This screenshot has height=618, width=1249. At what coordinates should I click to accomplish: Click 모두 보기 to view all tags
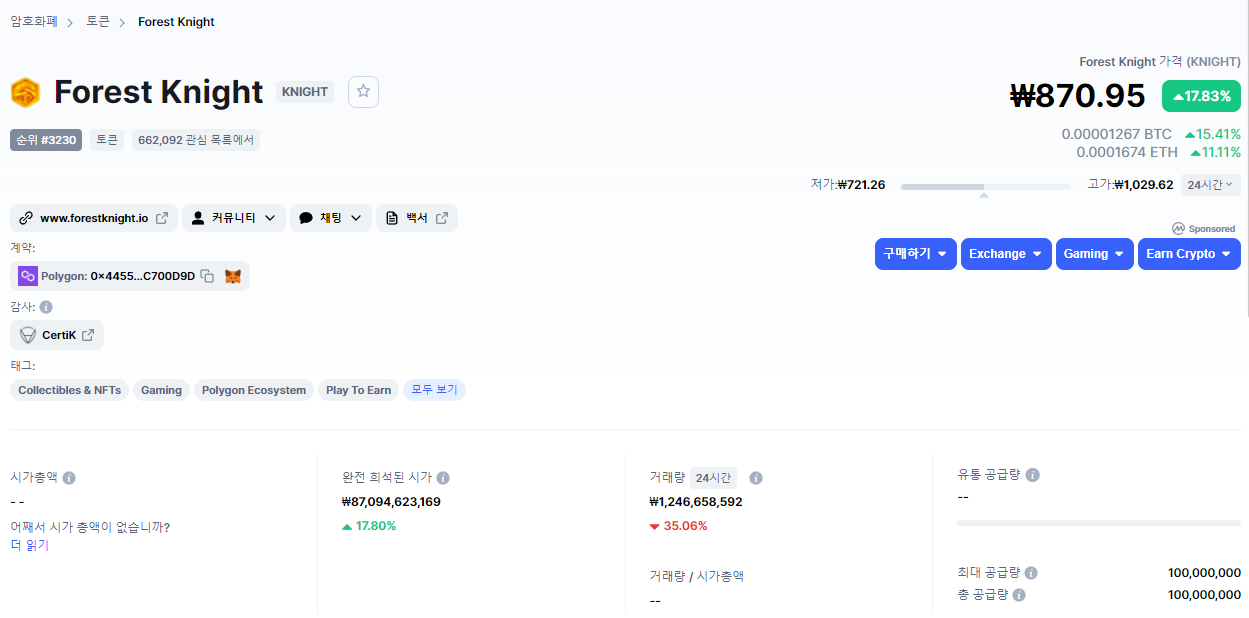click(x=434, y=390)
